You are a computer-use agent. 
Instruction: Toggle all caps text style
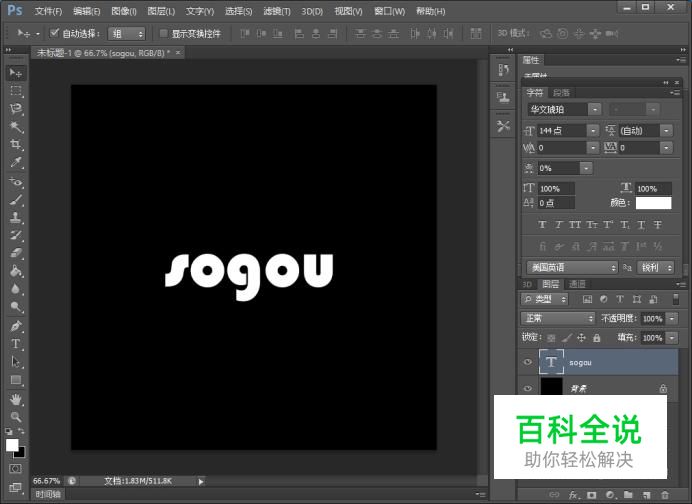pyautogui.click(x=575, y=225)
